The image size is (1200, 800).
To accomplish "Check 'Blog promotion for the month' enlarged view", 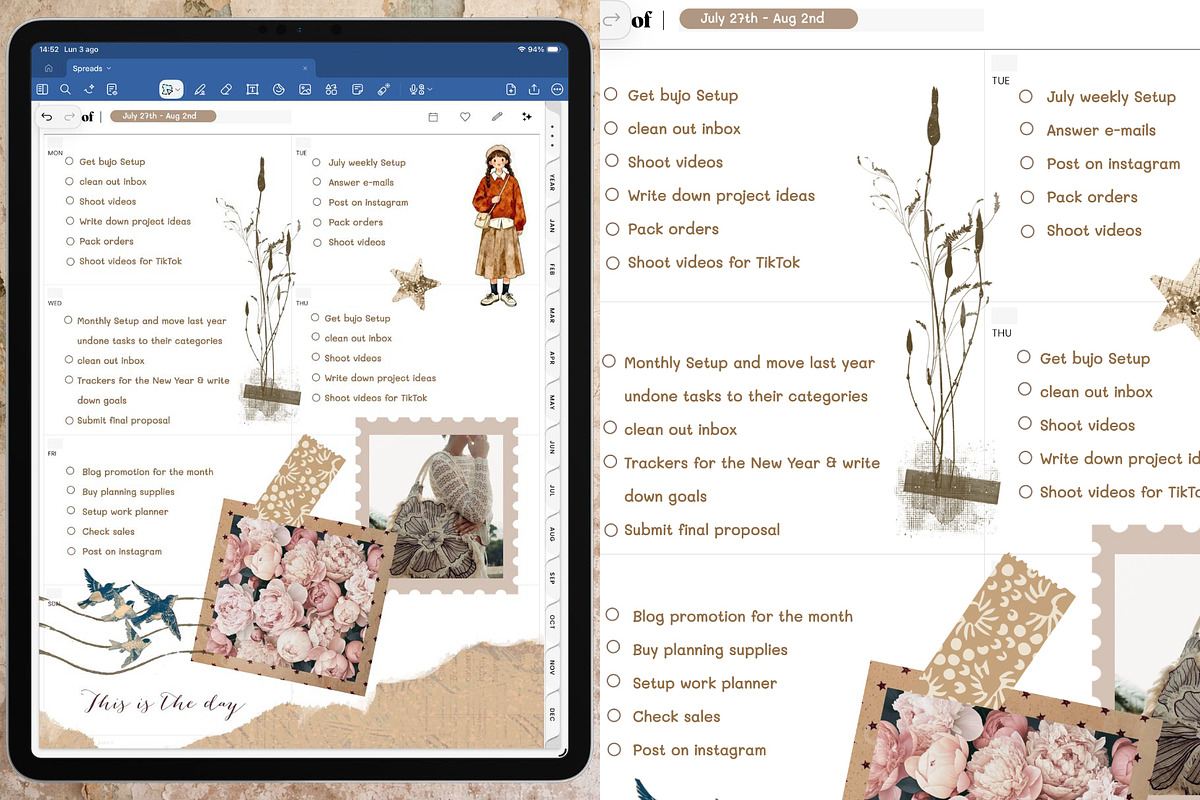I will [614, 615].
